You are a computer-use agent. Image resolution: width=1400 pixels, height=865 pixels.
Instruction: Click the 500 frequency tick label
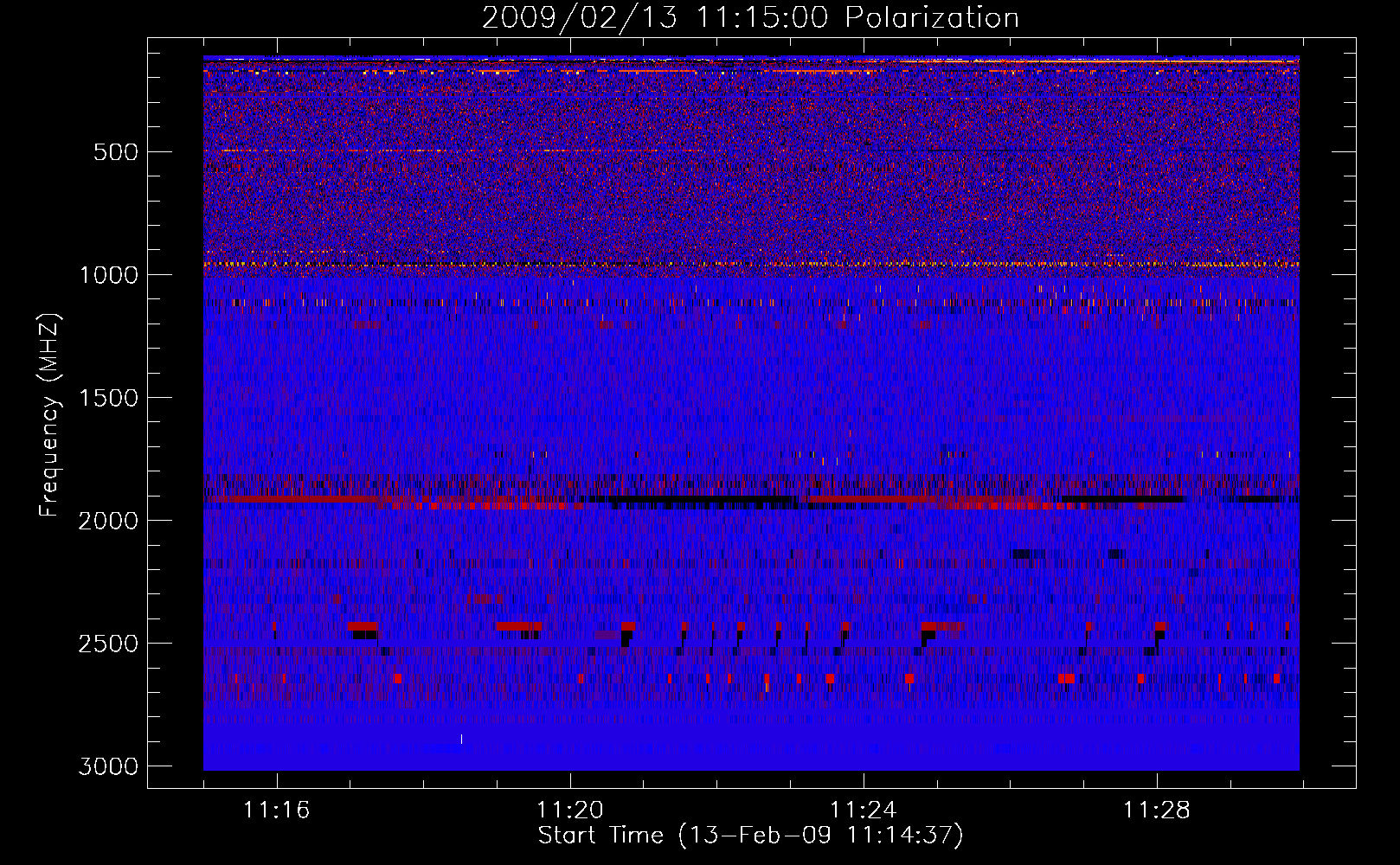pyautogui.click(x=115, y=153)
